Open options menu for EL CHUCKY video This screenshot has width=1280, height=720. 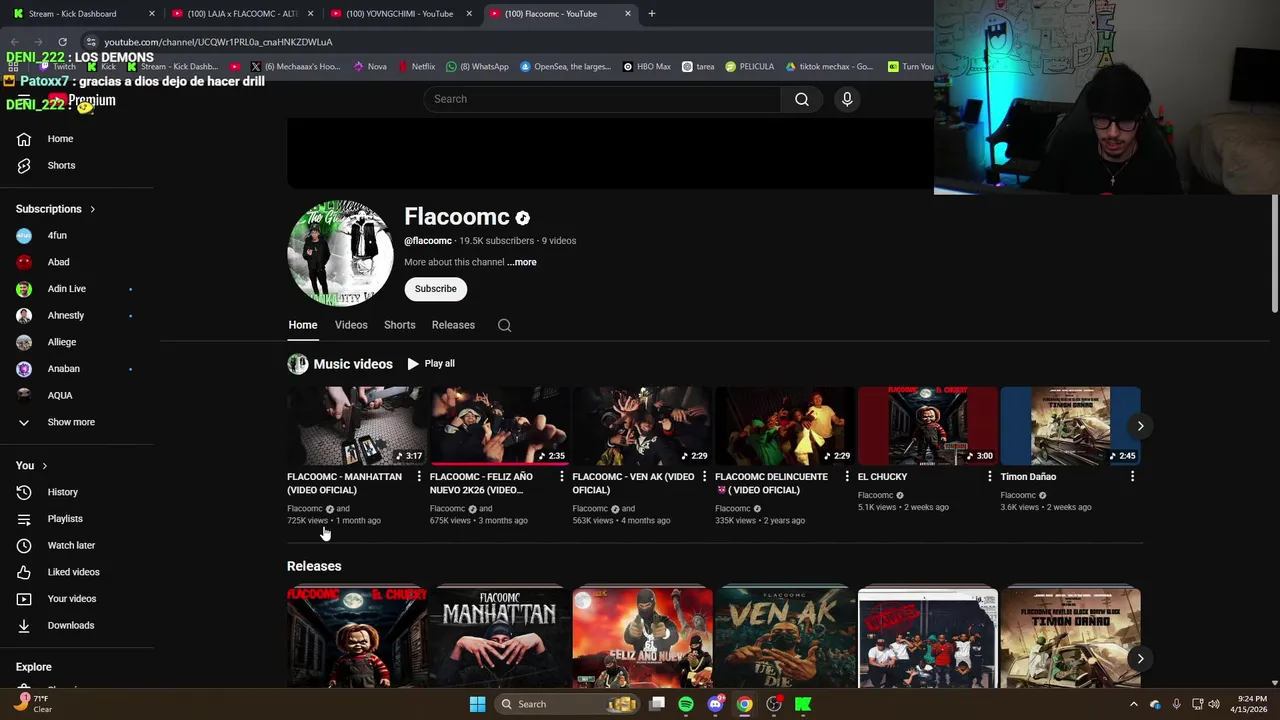(989, 477)
